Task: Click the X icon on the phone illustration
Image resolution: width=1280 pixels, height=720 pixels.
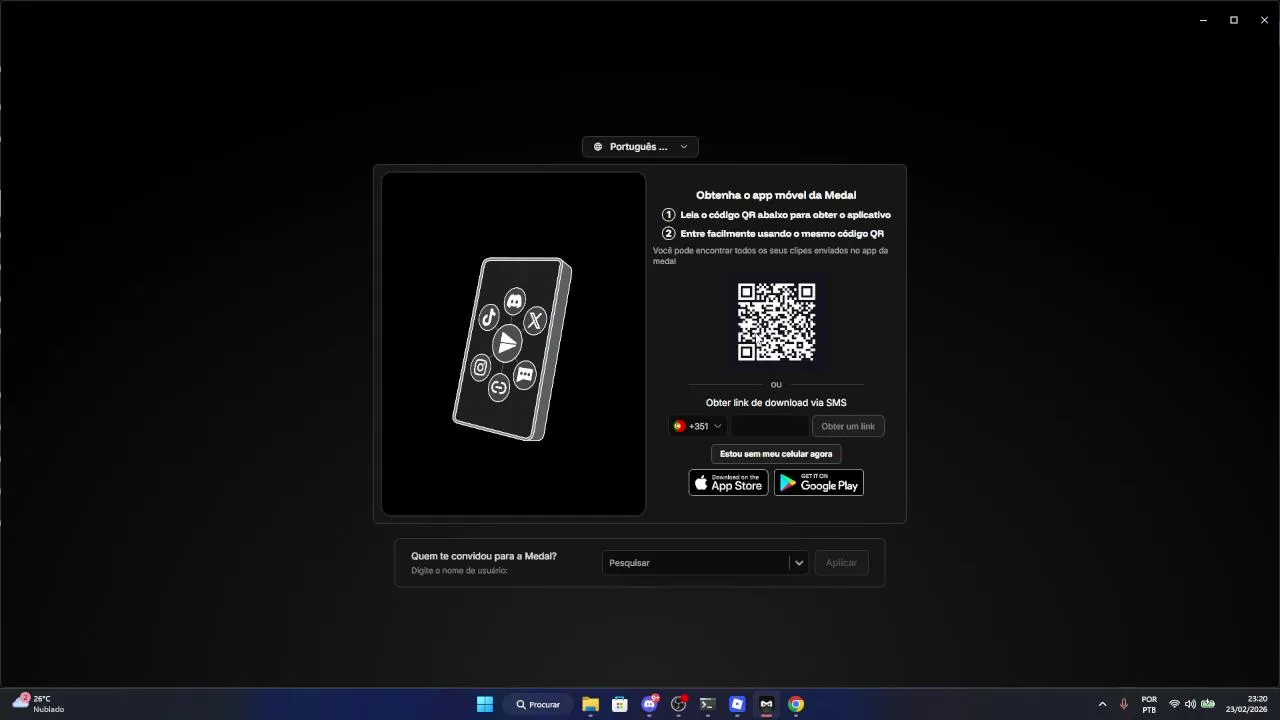Action: pyautogui.click(x=535, y=320)
